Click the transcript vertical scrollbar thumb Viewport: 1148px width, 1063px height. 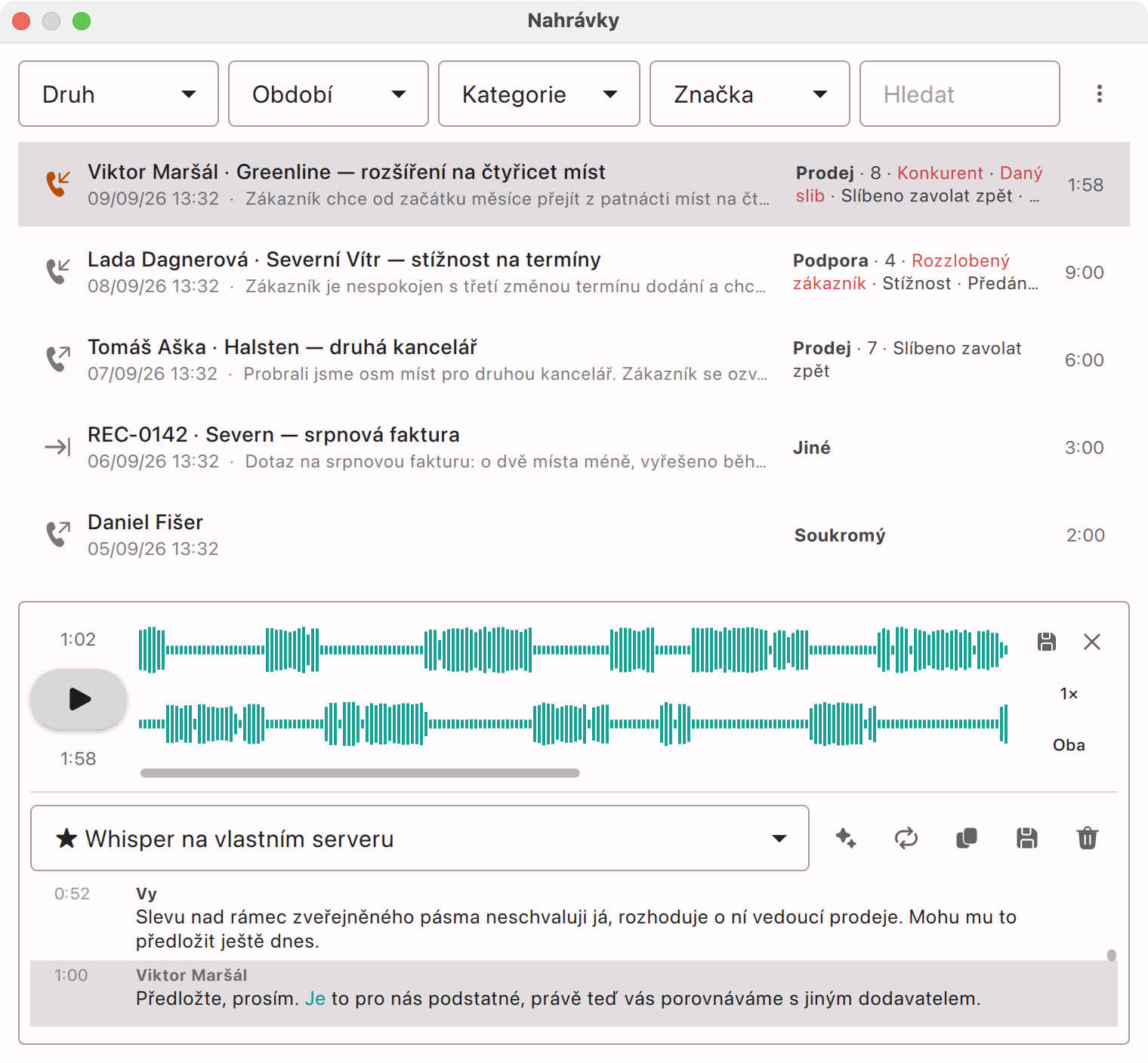1112,955
